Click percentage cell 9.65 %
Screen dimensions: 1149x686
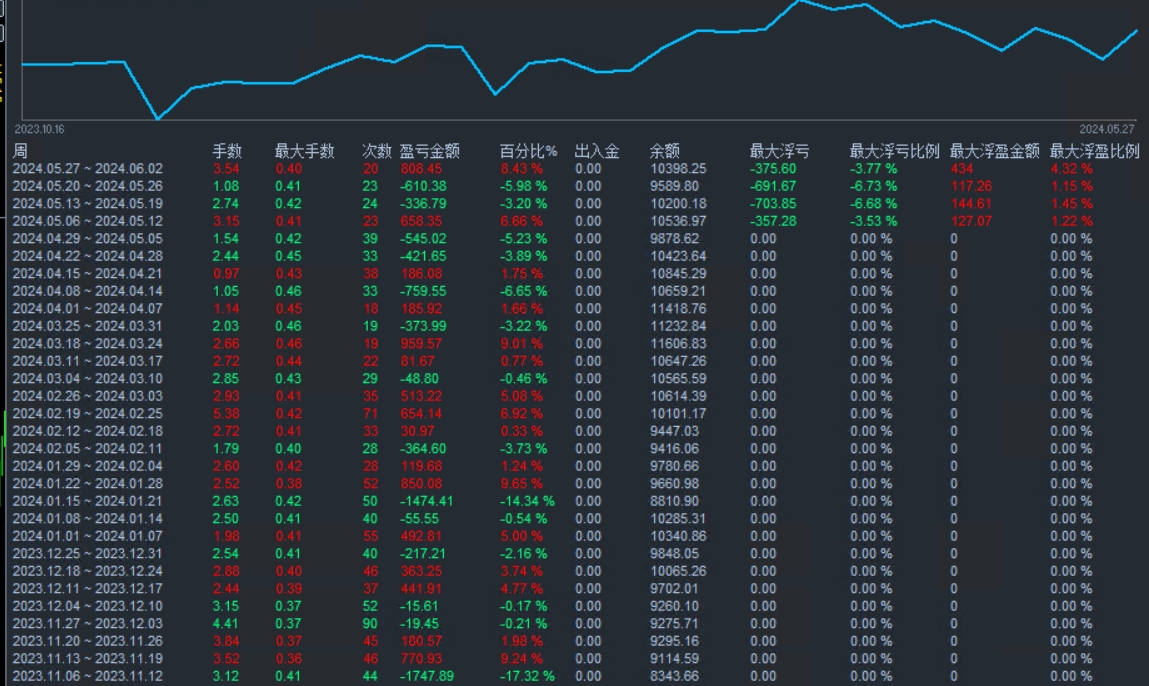522,484
